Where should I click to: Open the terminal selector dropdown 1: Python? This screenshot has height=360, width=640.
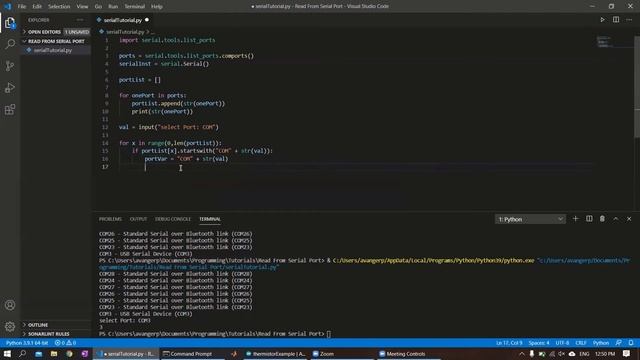[530, 219]
